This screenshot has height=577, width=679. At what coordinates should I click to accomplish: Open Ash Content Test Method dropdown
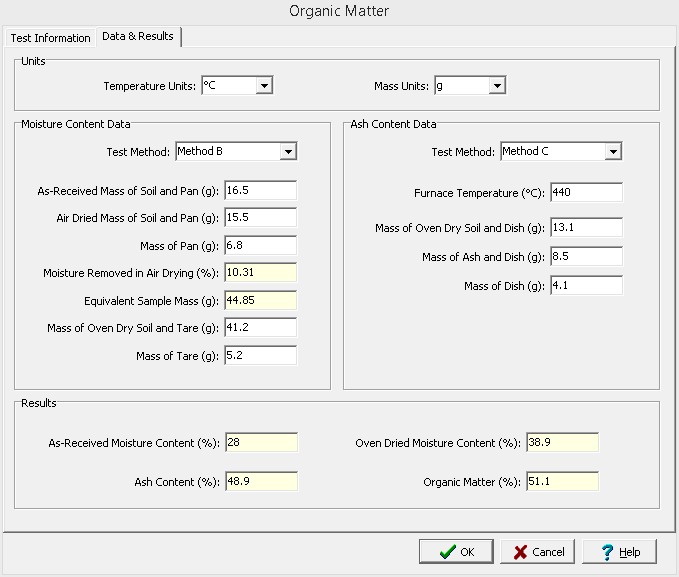point(613,152)
